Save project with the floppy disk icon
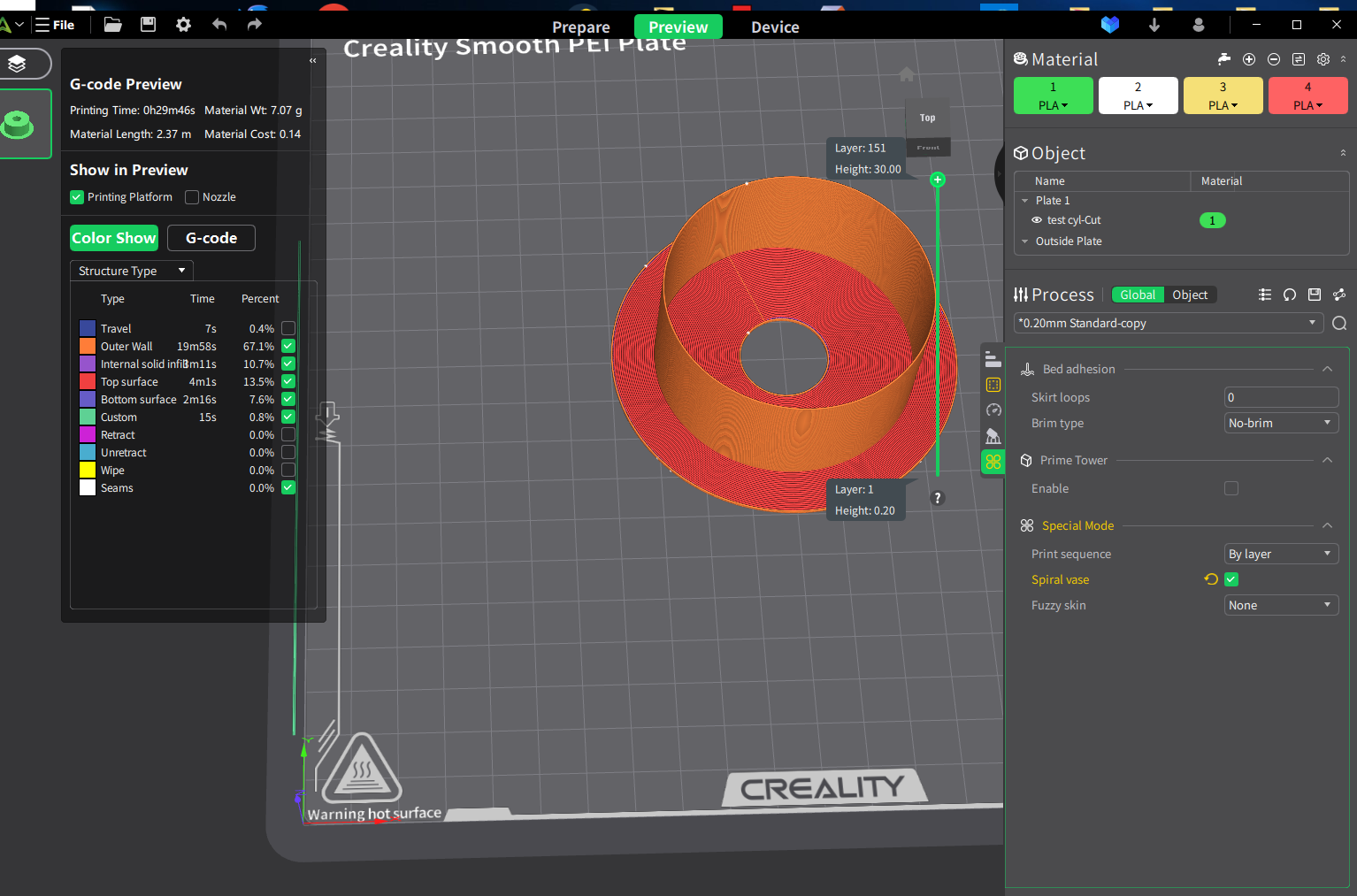 (148, 25)
